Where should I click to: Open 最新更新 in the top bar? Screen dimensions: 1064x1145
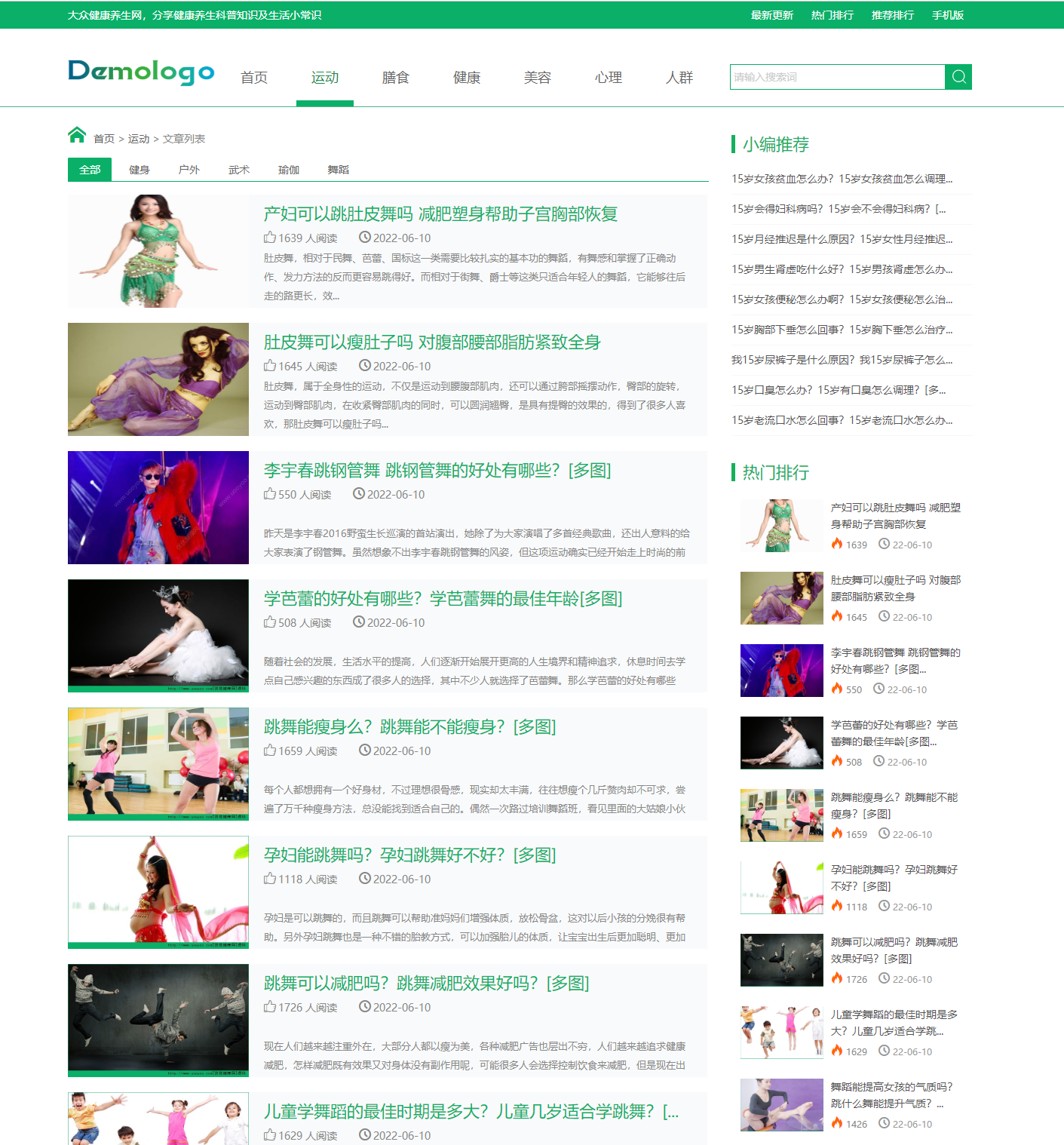coord(772,15)
